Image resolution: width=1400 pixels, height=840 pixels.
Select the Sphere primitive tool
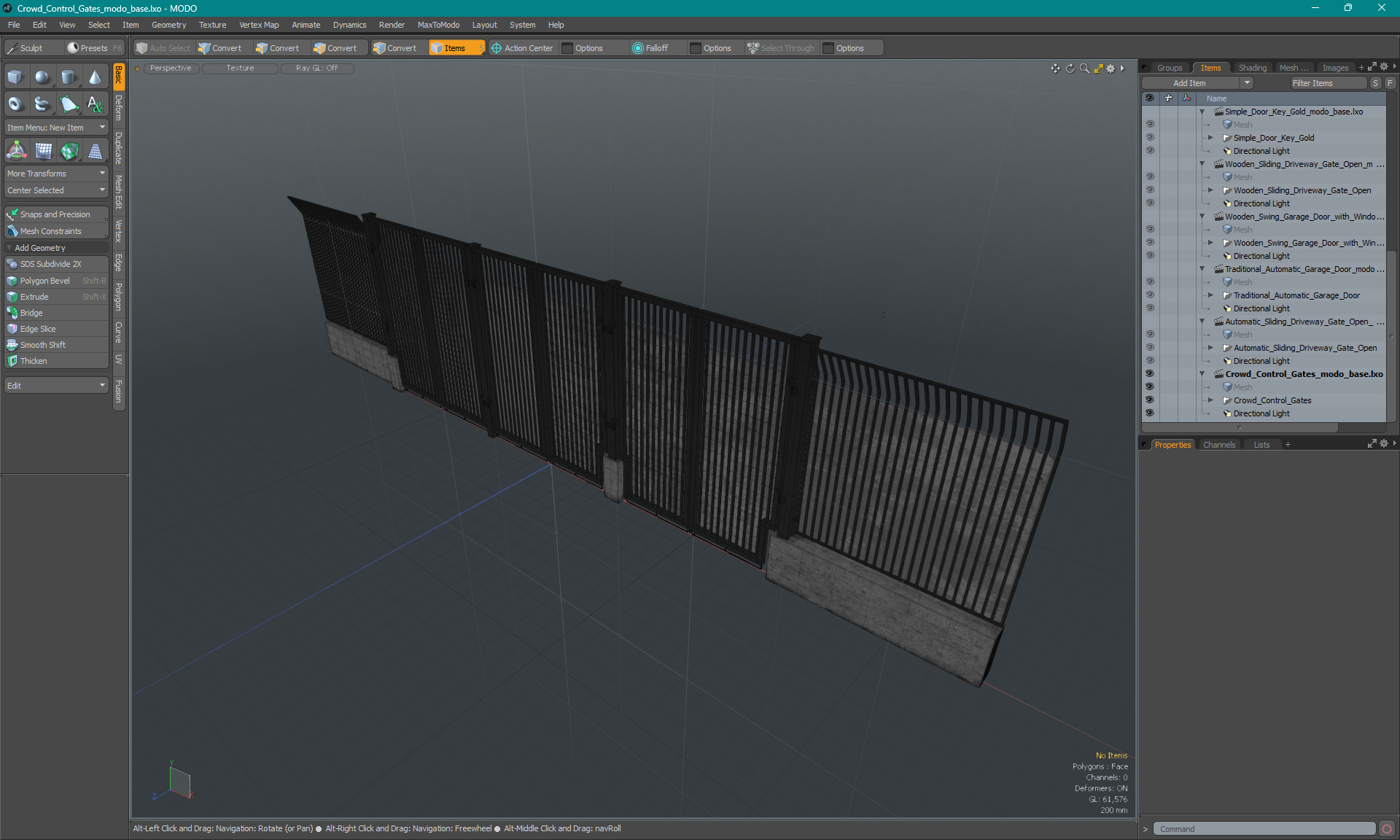point(42,77)
